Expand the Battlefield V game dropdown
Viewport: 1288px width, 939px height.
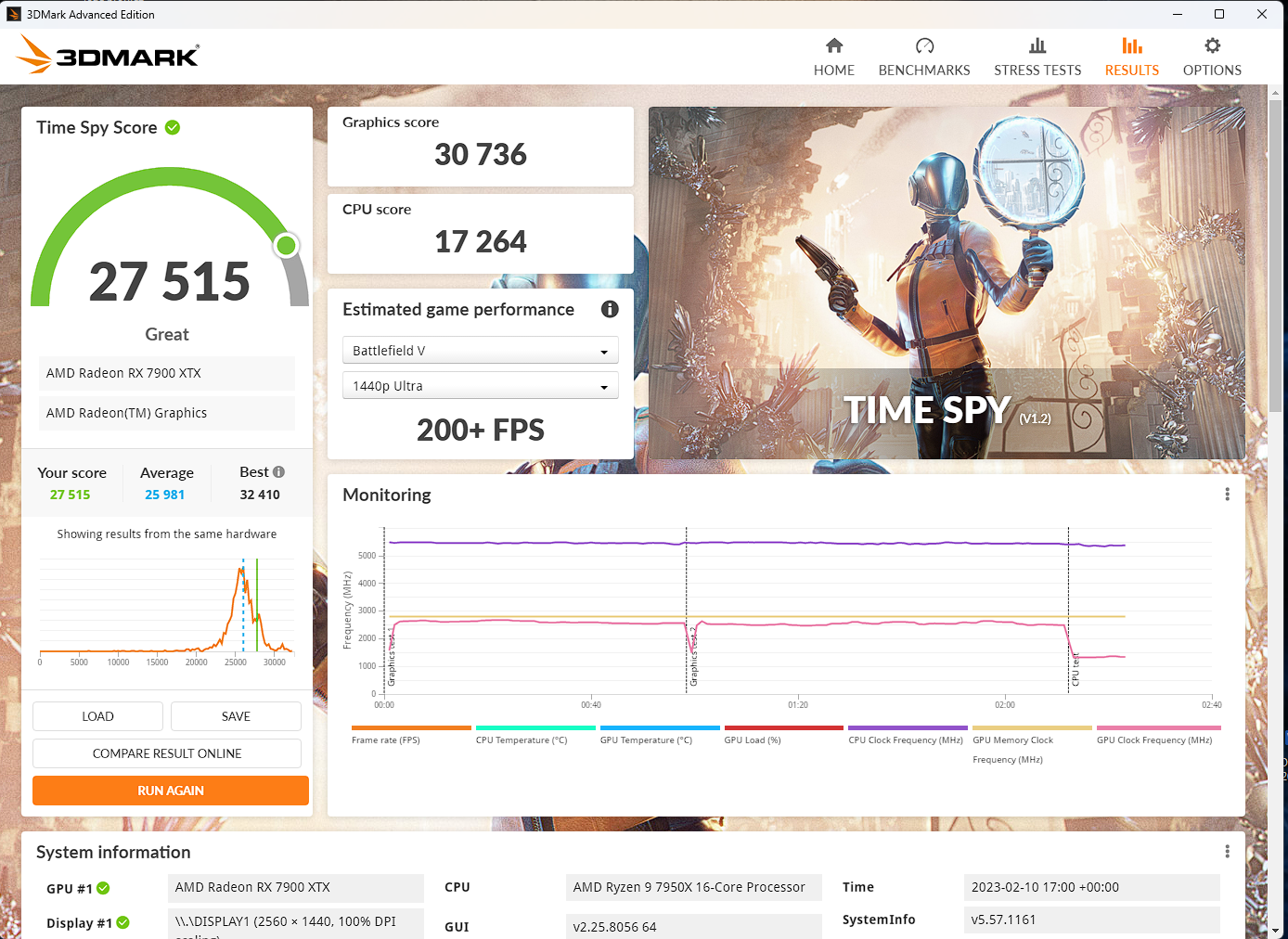[480, 351]
